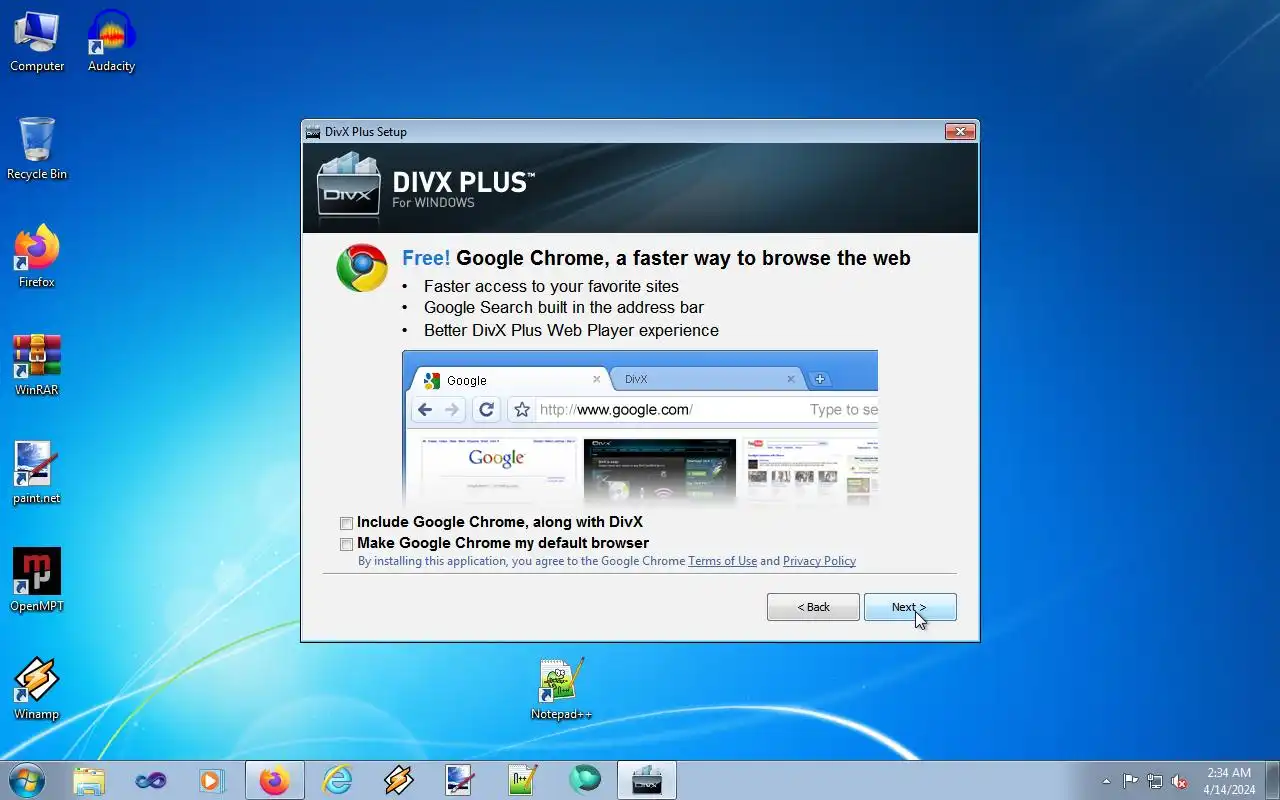Open the Computer desktop icon
1280x800 pixels.
click(37, 42)
